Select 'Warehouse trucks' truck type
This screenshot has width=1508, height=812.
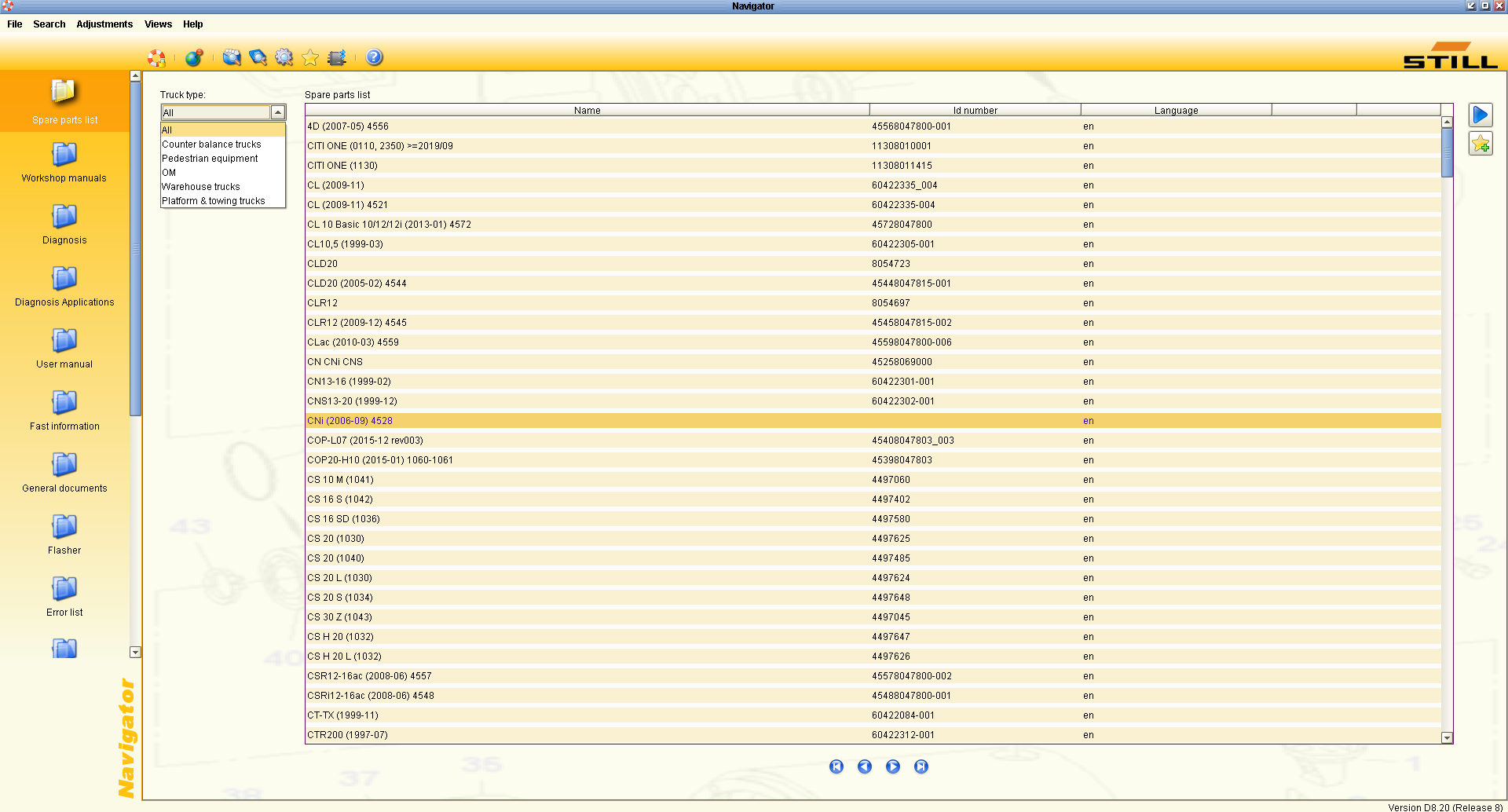click(x=223, y=187)
